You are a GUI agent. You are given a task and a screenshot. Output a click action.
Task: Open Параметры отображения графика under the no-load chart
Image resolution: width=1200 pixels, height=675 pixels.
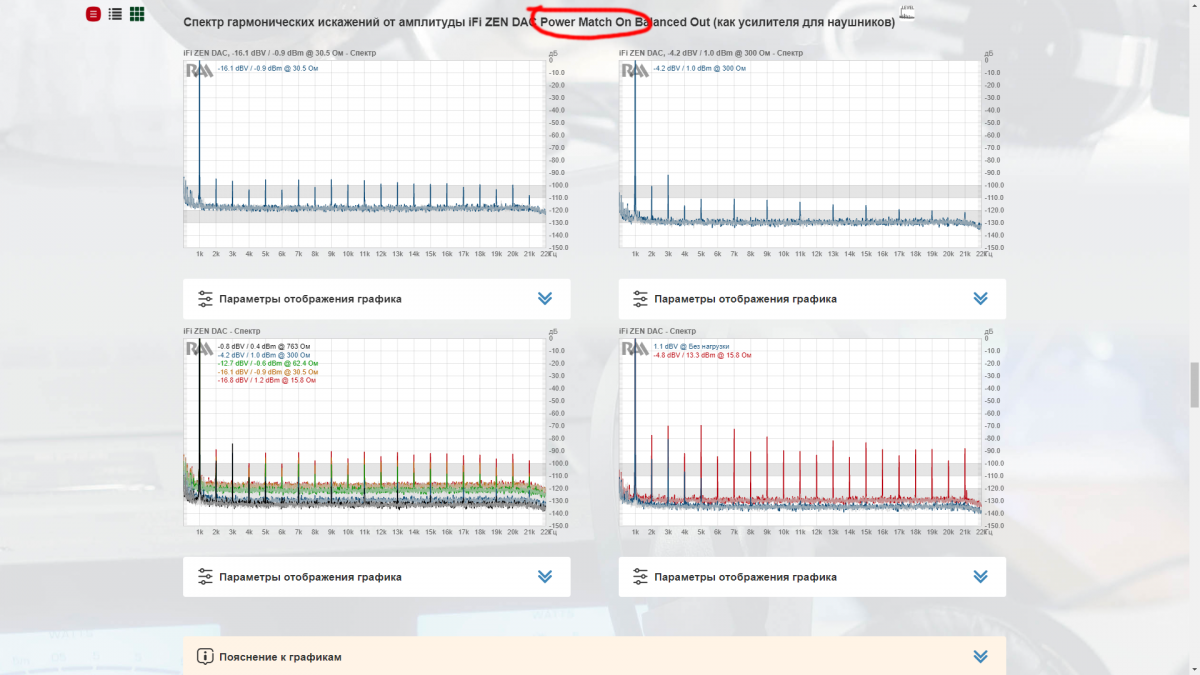(812, 577)
